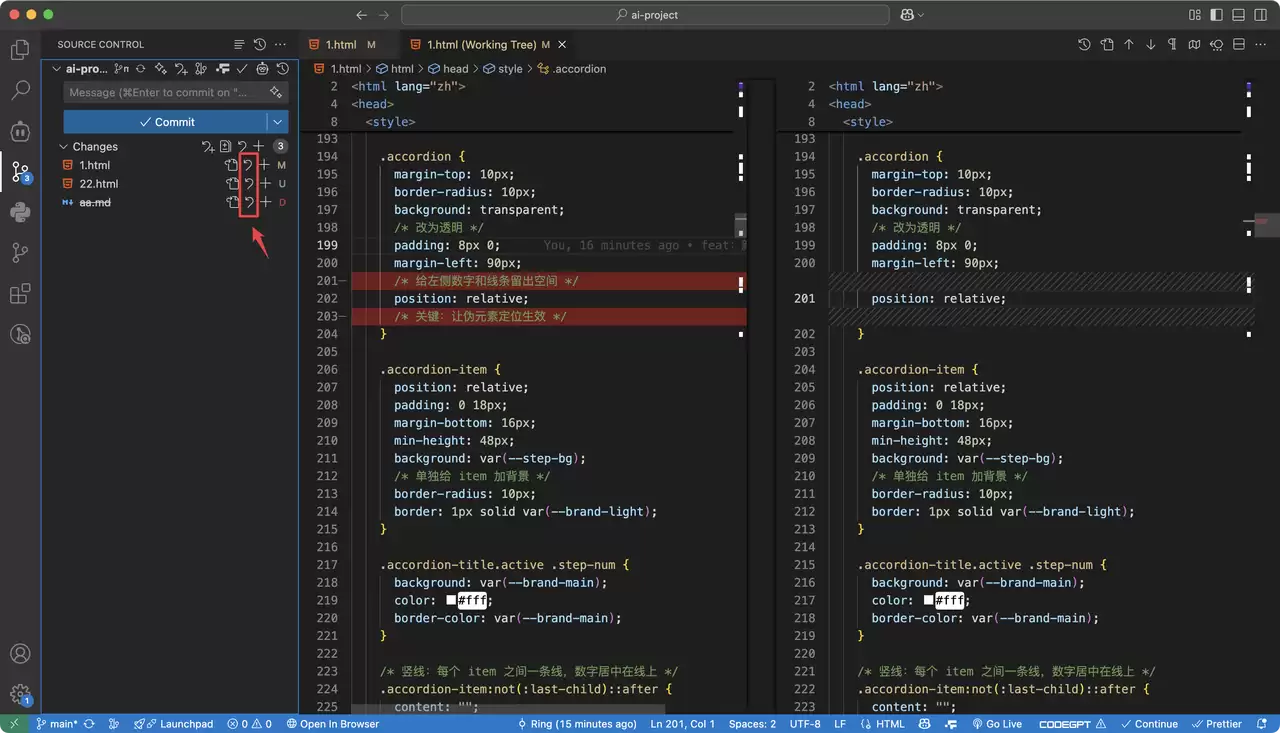
Task: Discard changes for 1.html
Action: [248, 165]
